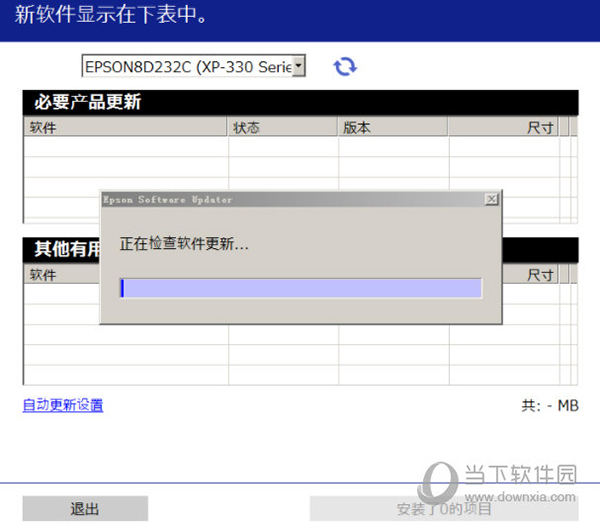600x526 pixels.
Task: Open the auto update settings link
Action: point(63,405)
